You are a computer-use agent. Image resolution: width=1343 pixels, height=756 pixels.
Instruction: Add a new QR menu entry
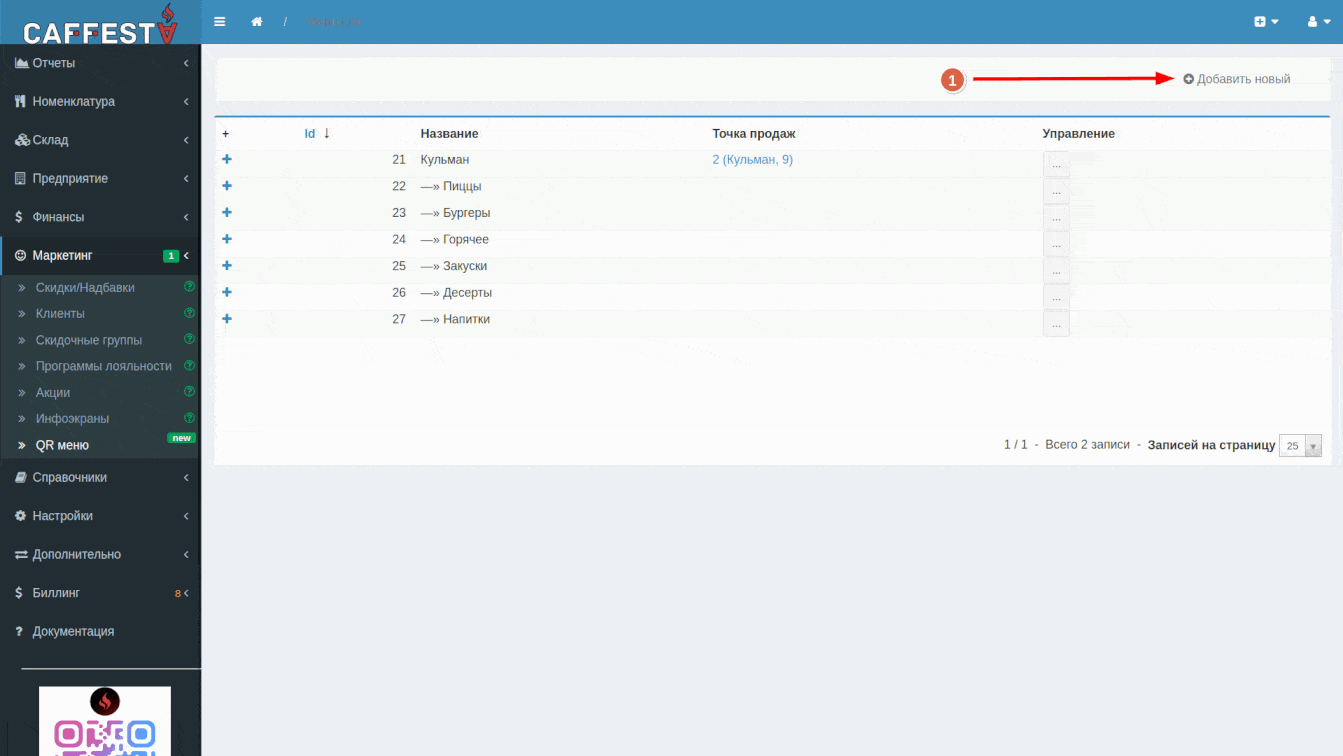1237,79
